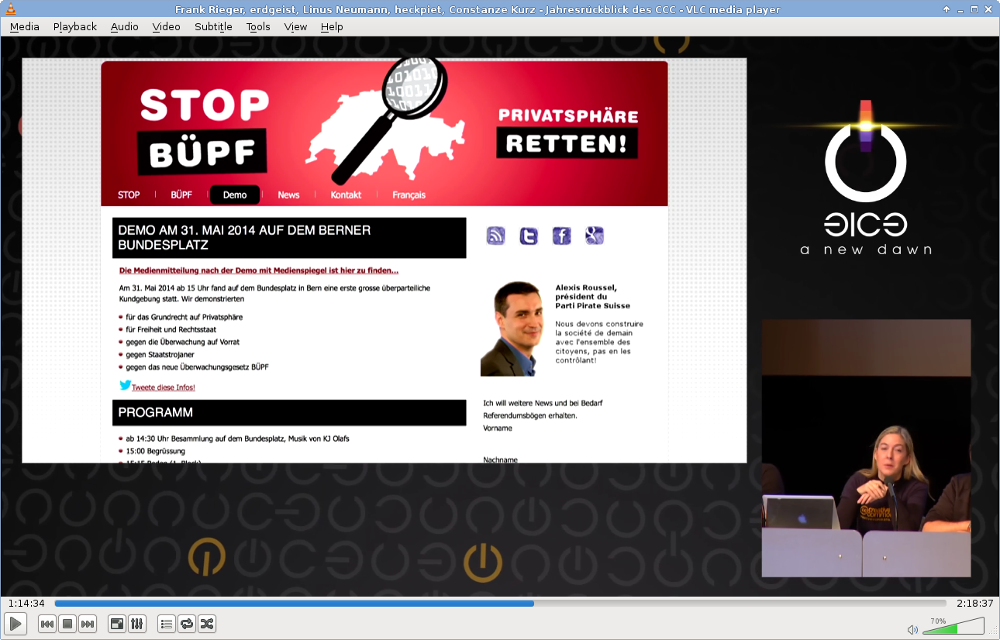Select the News tab in video page
The height and width of the screenshot is (640, 1000).
(x=288, y=195)
